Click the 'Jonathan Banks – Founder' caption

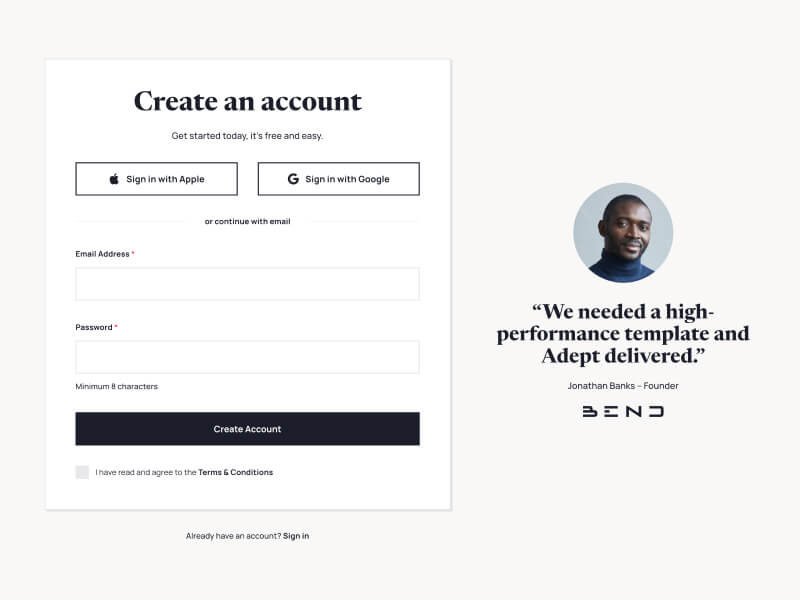pos(623,386)
